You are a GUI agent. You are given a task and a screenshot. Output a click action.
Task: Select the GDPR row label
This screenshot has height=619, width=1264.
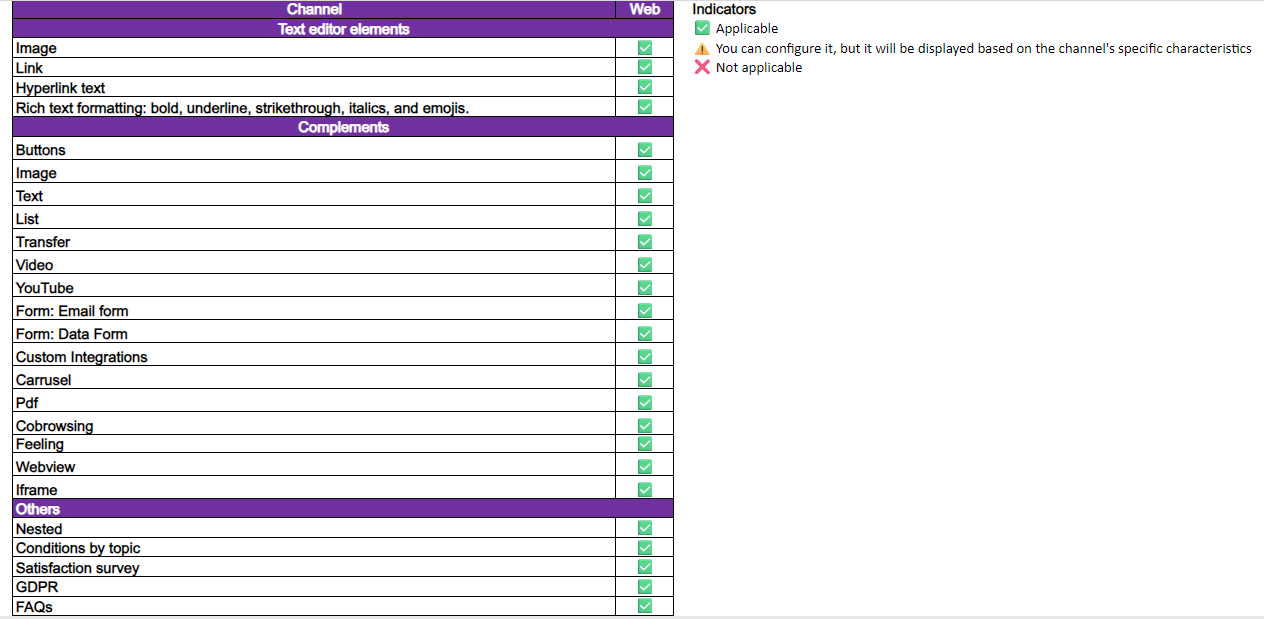pyautogui.click(x=37, y=587)
